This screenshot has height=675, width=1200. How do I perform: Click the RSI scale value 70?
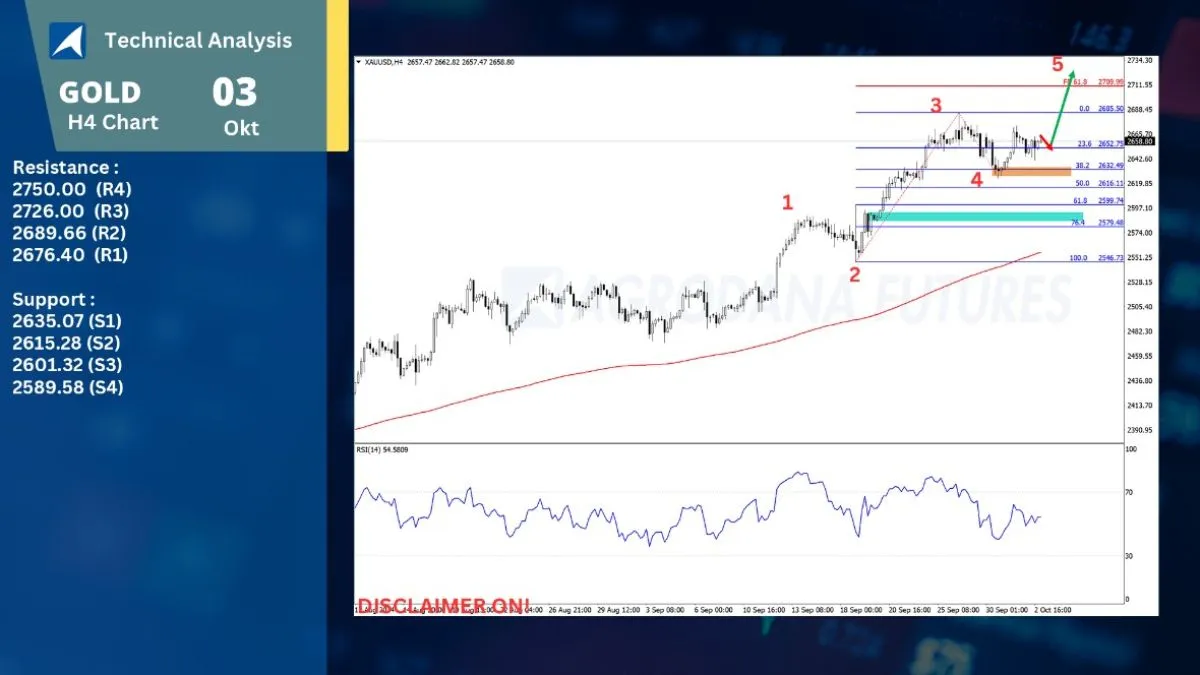coord(1130,493)
